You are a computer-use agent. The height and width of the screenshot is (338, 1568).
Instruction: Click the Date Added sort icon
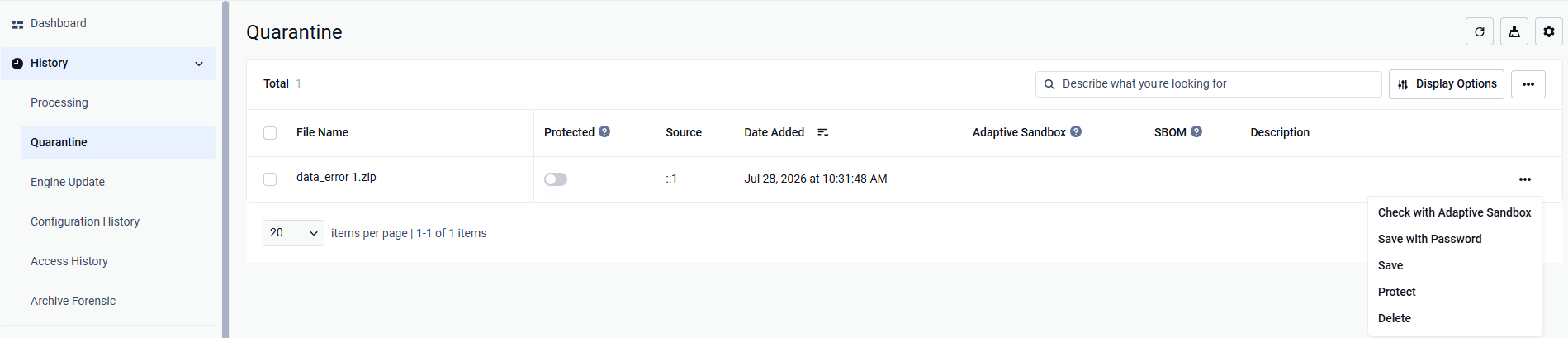(x=822, y=132)
